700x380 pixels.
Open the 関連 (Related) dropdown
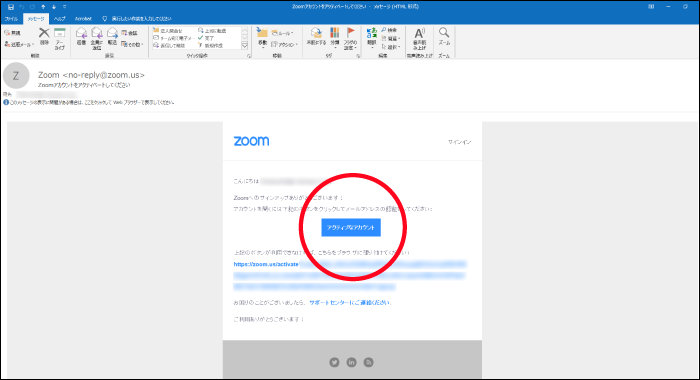click(391, 38)
